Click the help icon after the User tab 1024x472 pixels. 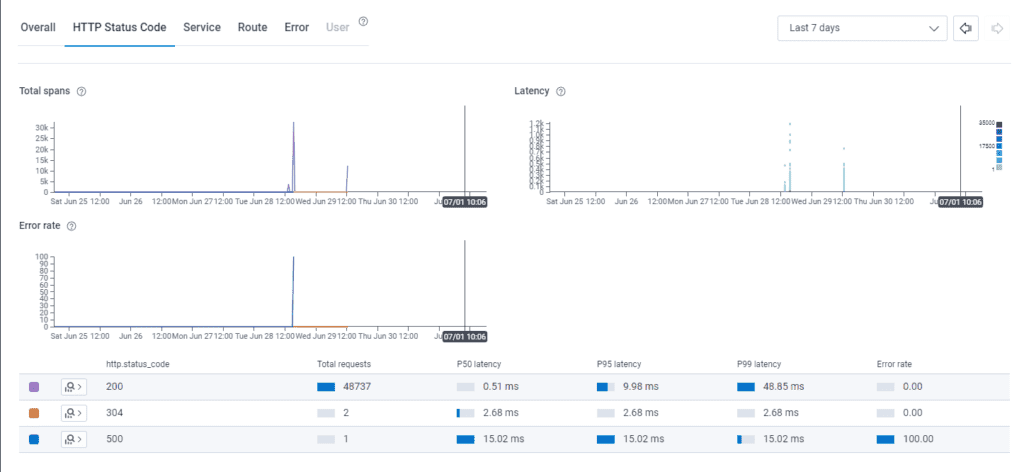point(363,21)
